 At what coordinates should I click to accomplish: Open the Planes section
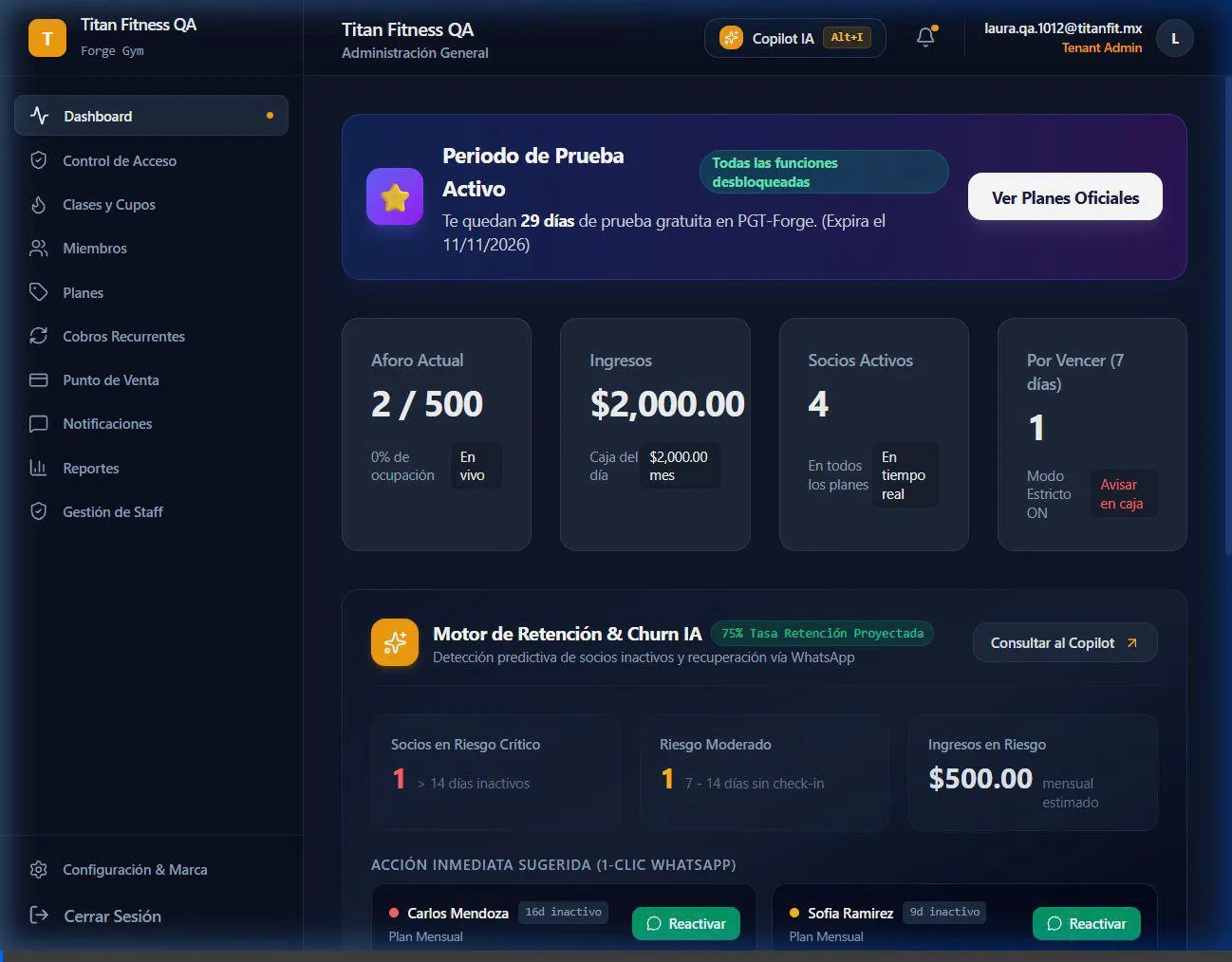(151, 292)
